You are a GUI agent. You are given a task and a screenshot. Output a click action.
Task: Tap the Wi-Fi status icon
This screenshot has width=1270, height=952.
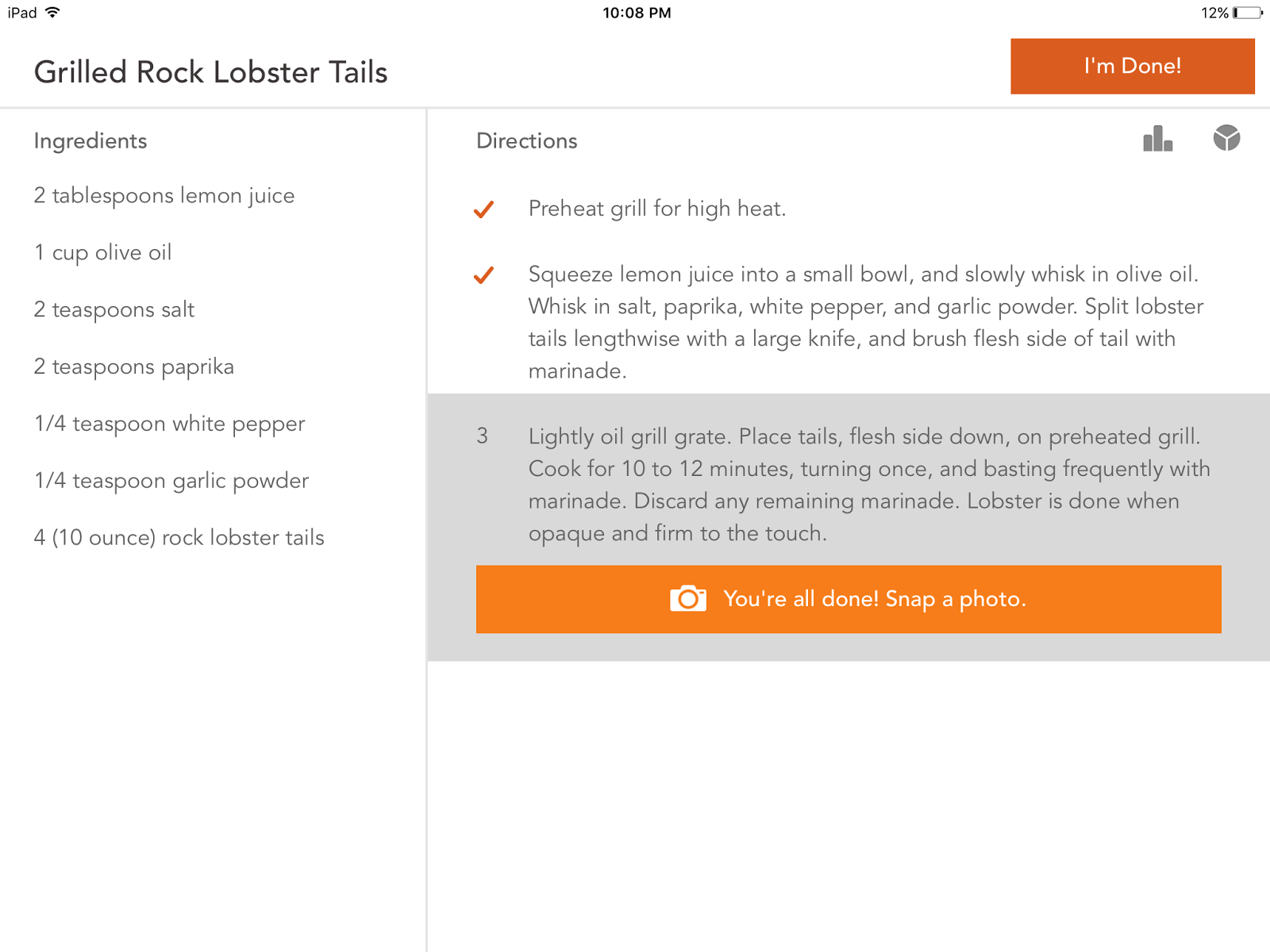52,13
